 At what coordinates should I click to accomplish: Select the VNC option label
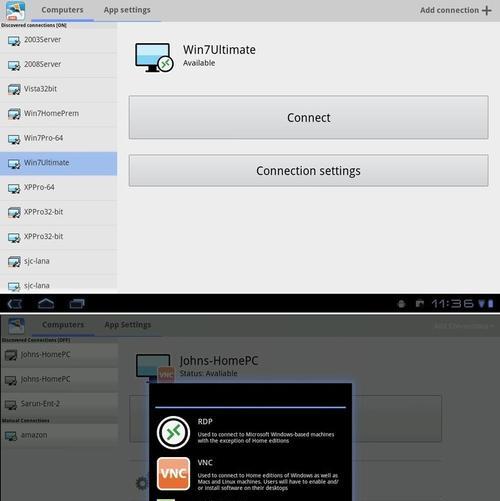click(205, 463)
